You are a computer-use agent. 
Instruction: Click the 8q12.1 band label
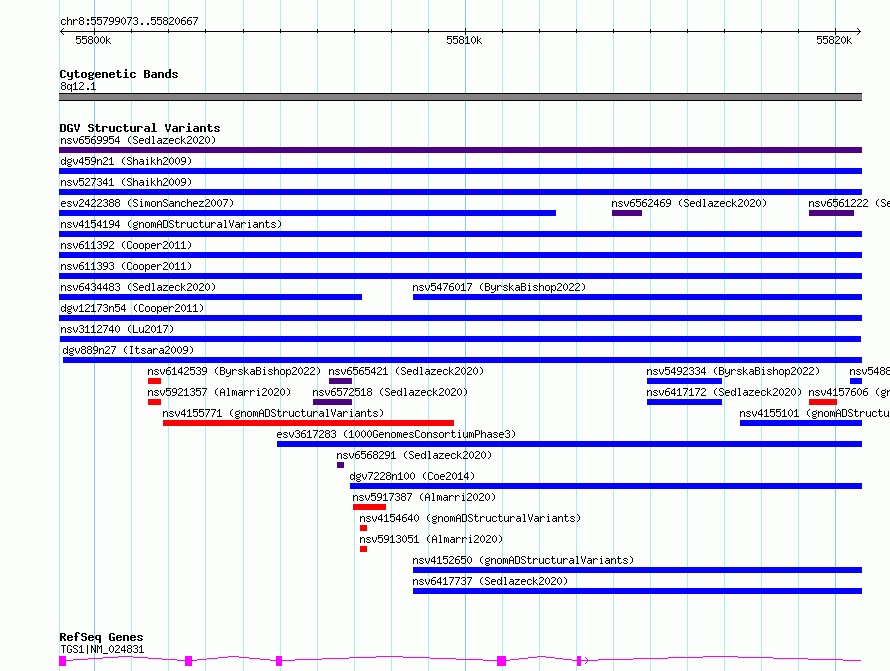[78, 86]
